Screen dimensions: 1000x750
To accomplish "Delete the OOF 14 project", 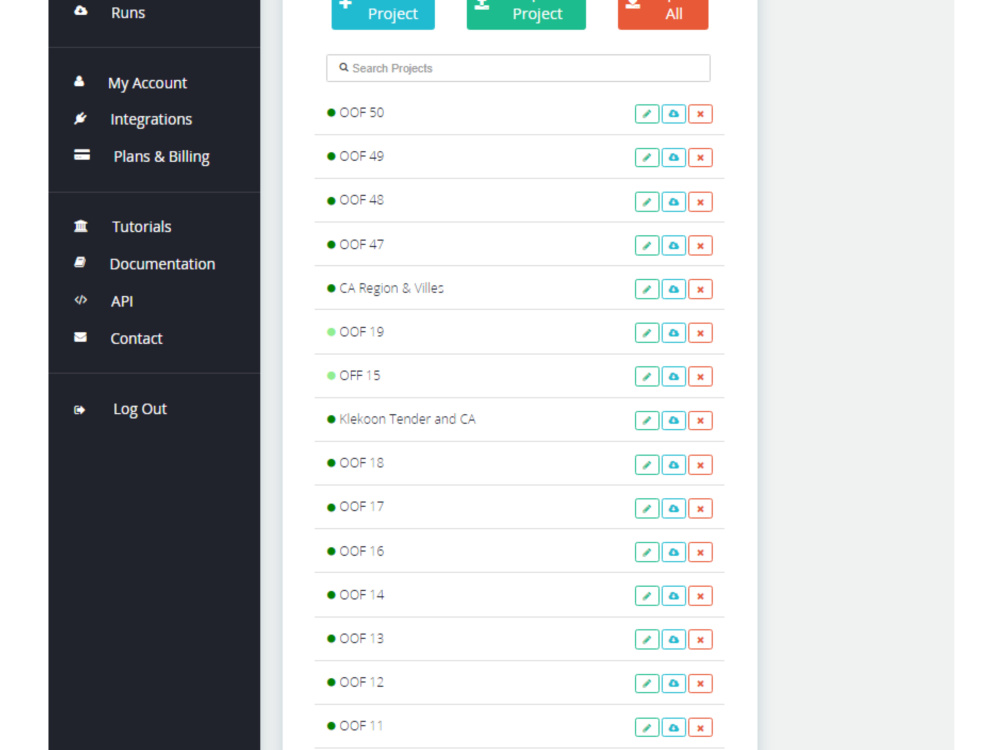I will coord(700,596).
